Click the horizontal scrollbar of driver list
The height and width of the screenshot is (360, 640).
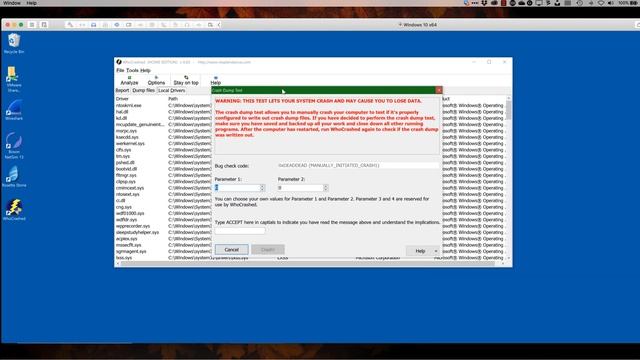(310, 264)
